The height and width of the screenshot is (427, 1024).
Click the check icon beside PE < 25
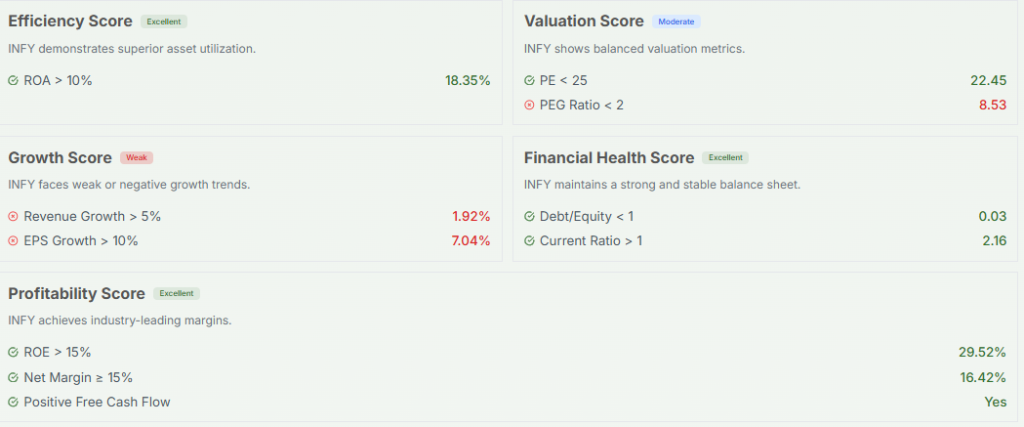[x=529, y=81]
